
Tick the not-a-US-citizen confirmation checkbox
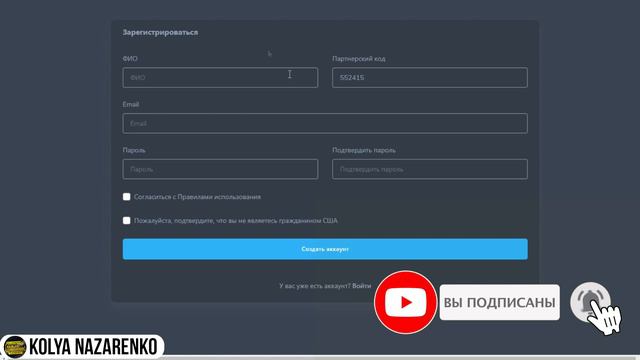[x=127, y=220]
